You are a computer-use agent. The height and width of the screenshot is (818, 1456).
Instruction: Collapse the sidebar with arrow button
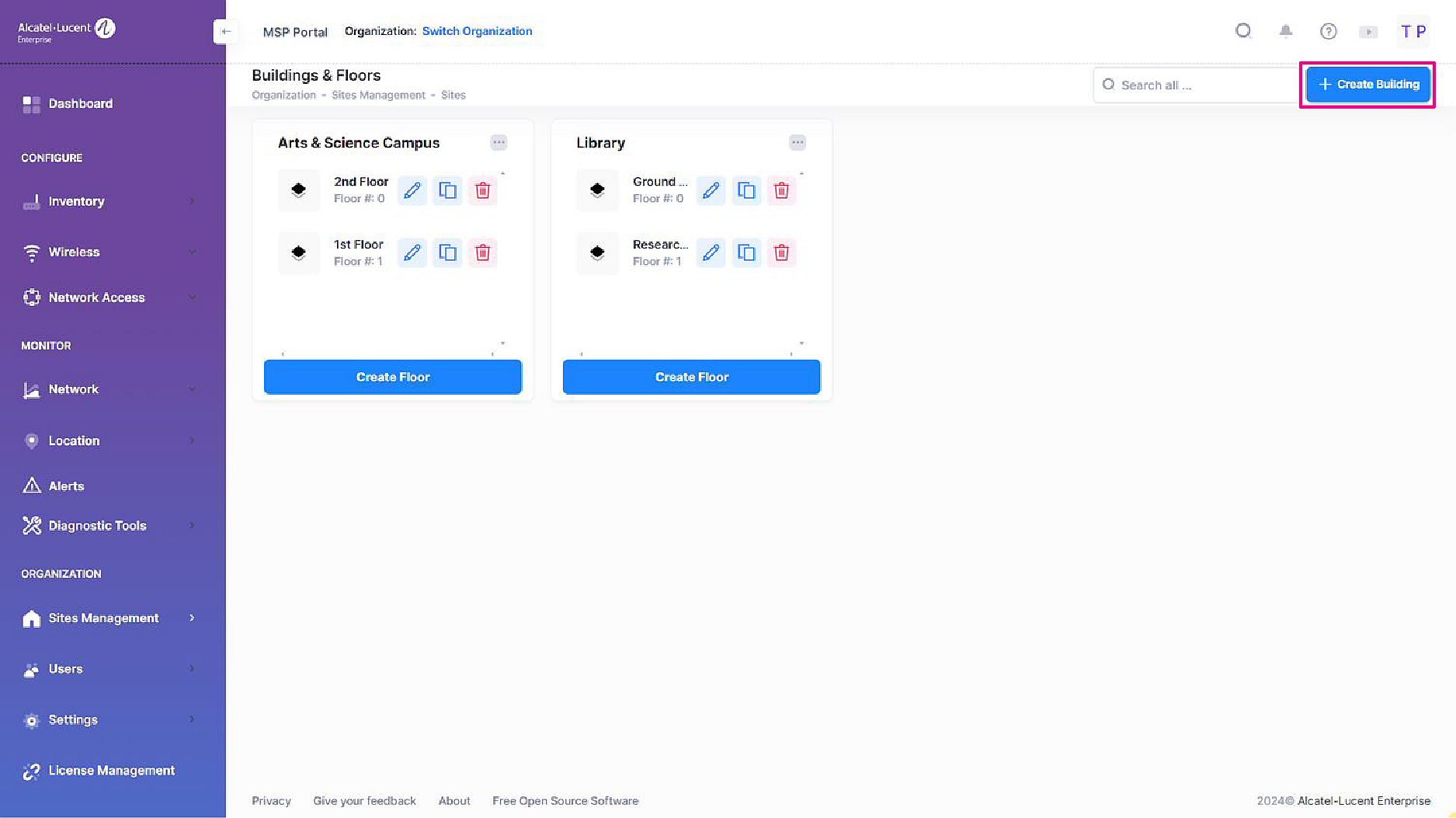[x=225, y=31]
